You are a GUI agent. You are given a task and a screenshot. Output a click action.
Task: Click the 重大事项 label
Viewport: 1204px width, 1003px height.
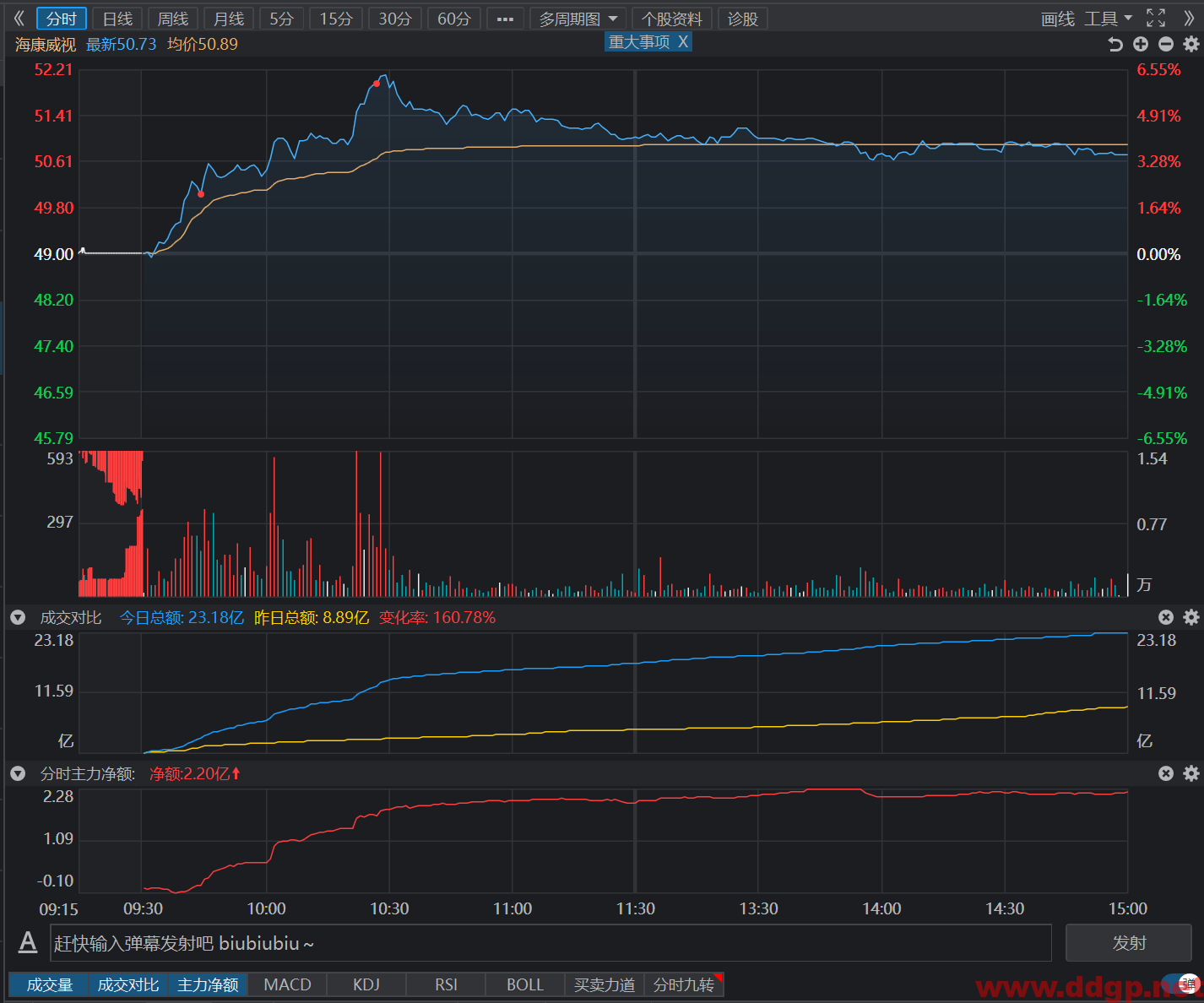(639, 41)
